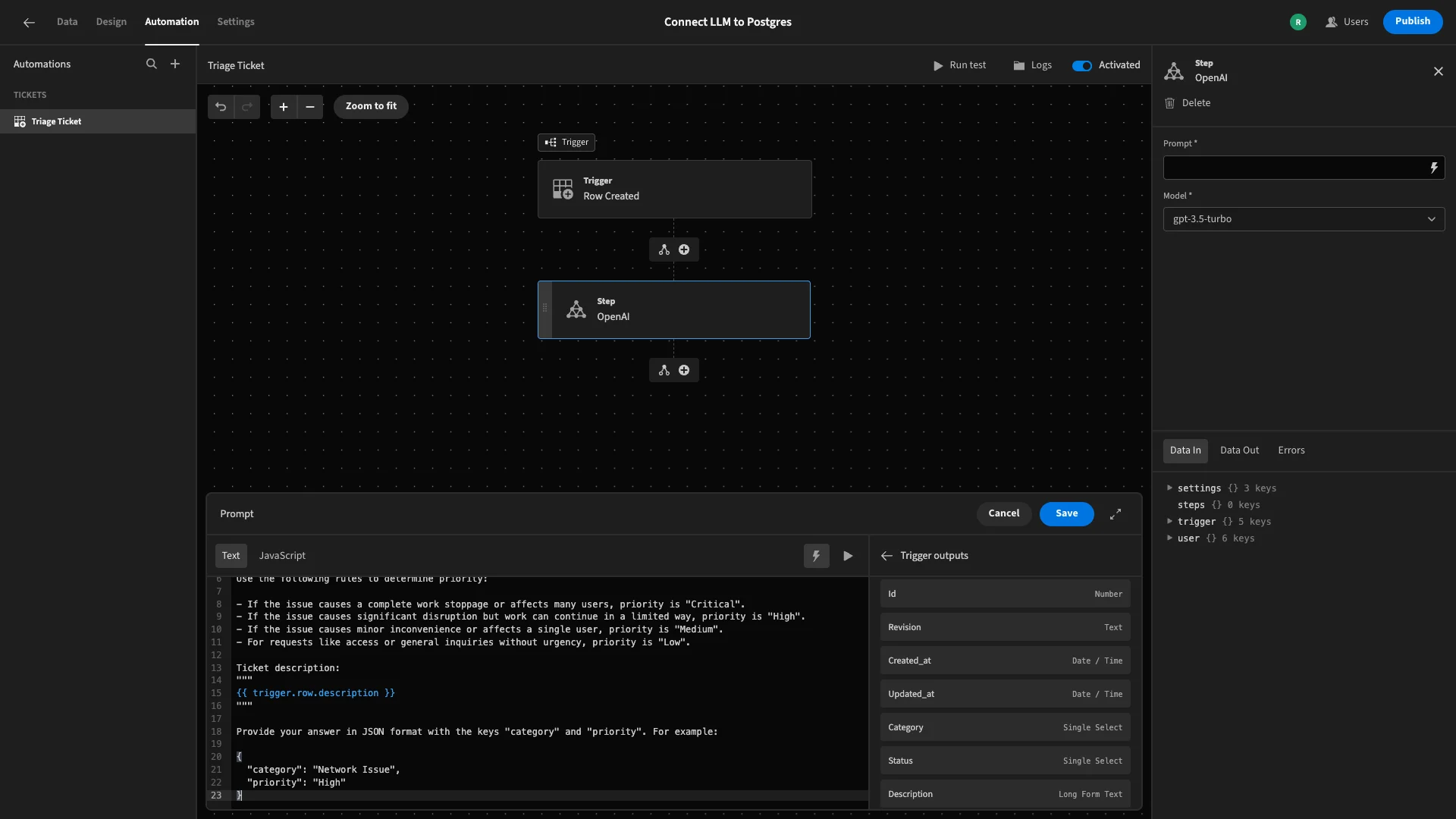This screenshot has height=819, width=1456.
Task: Toggle bindings panel in prompt editor
Action: 817,556
